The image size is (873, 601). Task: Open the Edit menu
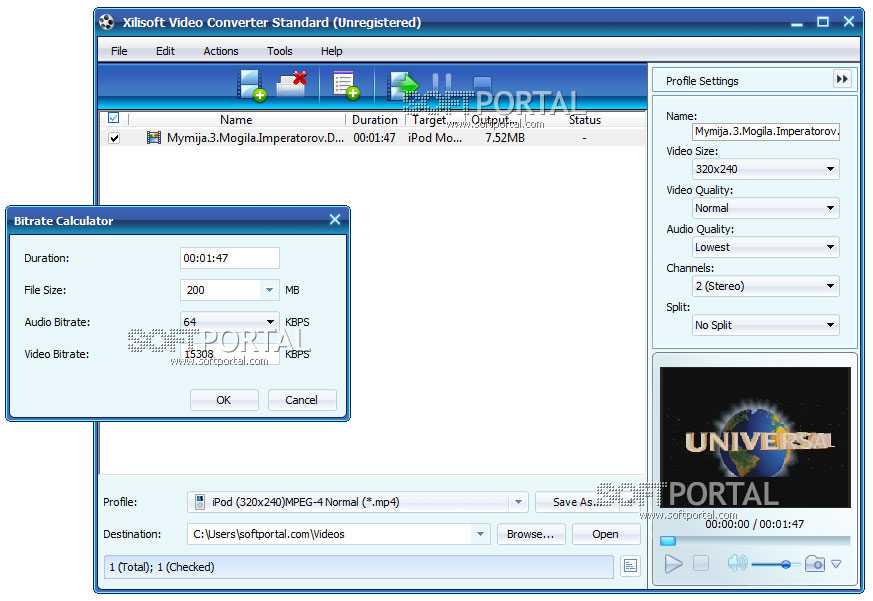165,51
